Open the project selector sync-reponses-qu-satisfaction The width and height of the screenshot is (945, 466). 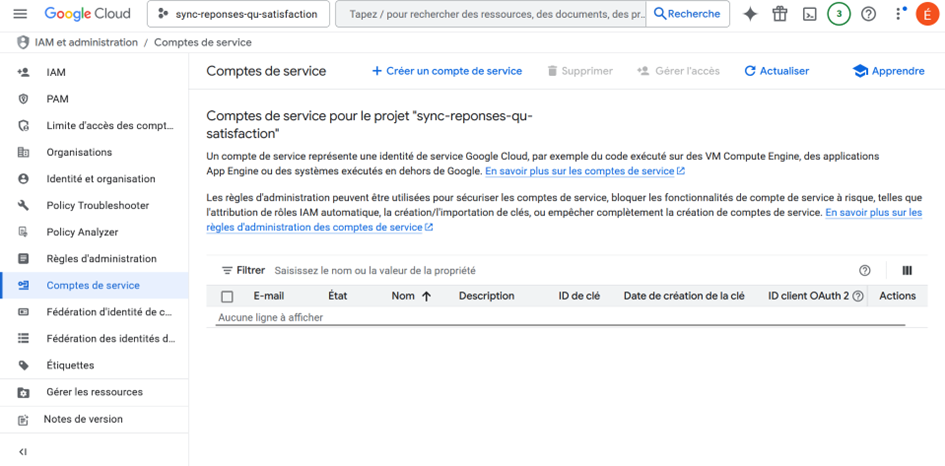click(238, 14)
